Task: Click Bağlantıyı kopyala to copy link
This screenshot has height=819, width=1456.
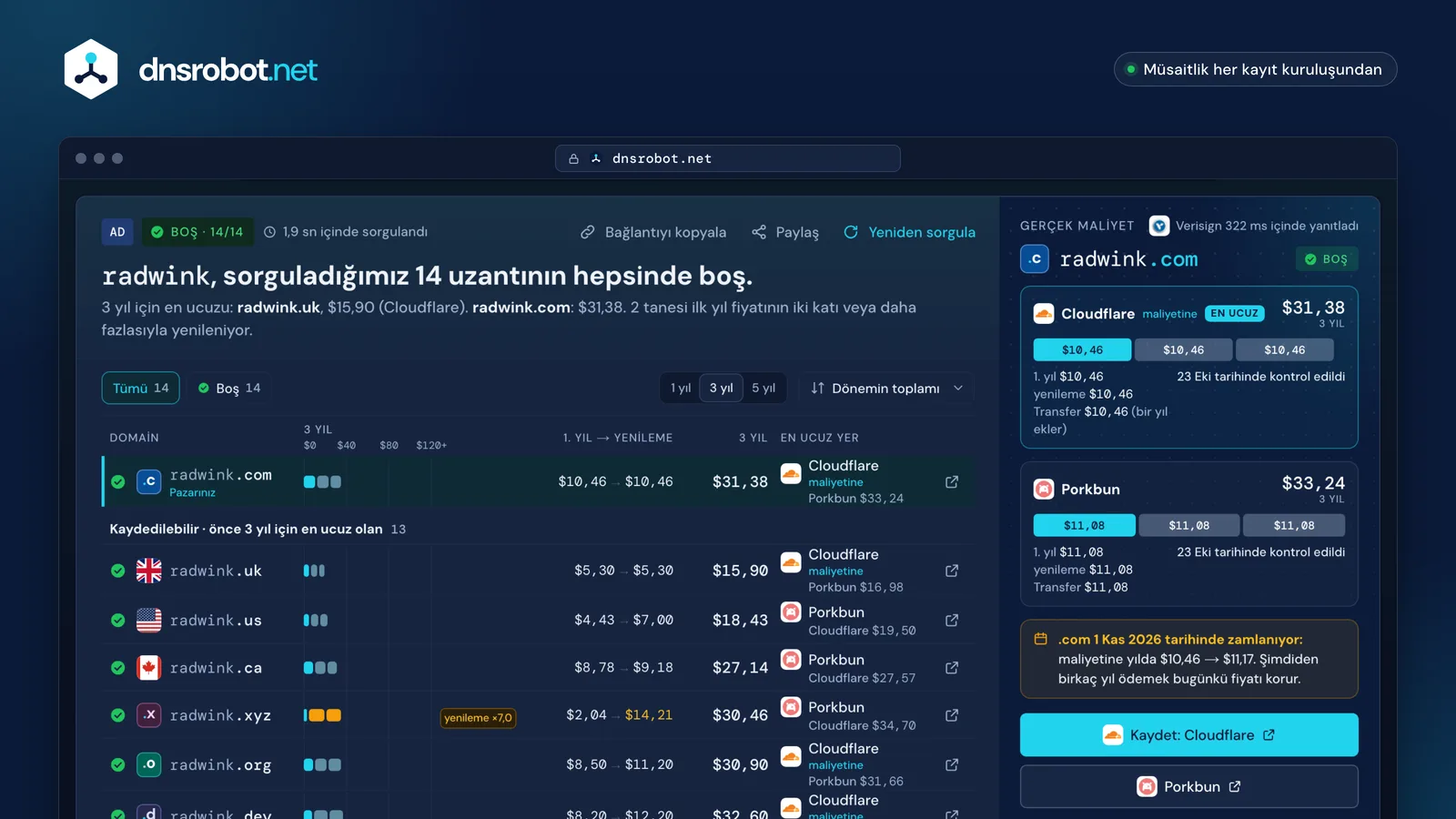Action: (x=653, y=232)
